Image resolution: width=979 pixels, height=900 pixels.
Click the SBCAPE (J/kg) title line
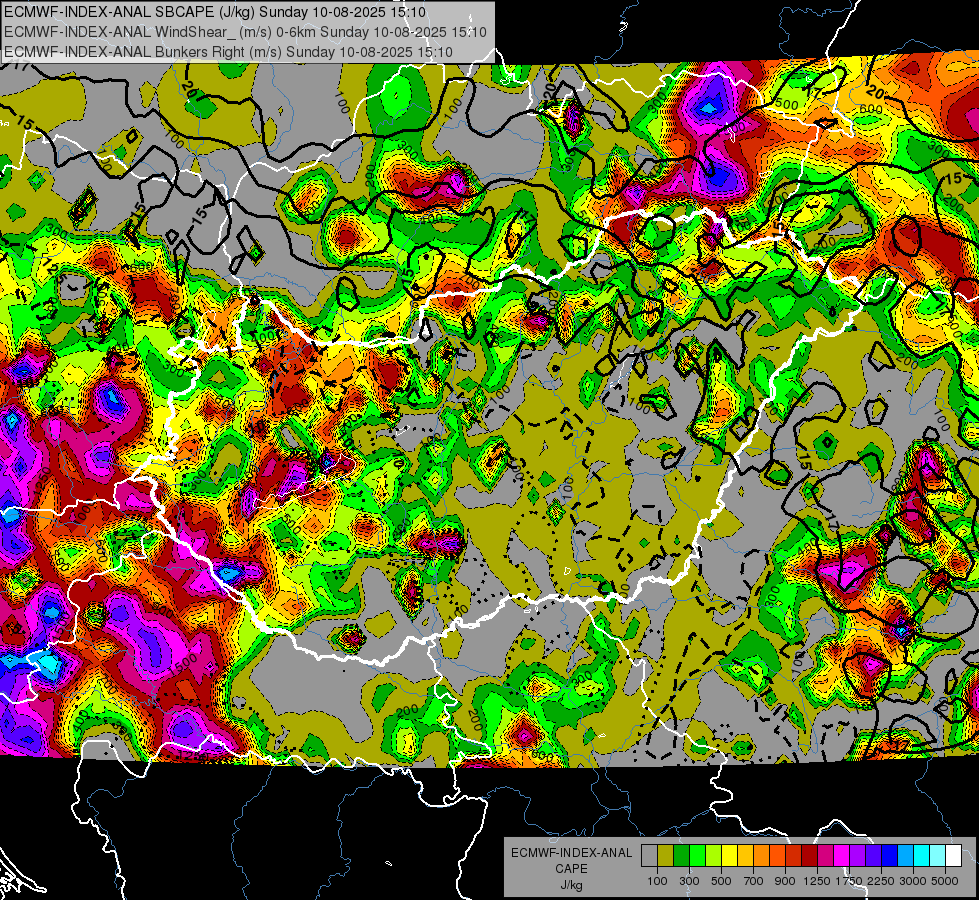(x=215, y=12)
